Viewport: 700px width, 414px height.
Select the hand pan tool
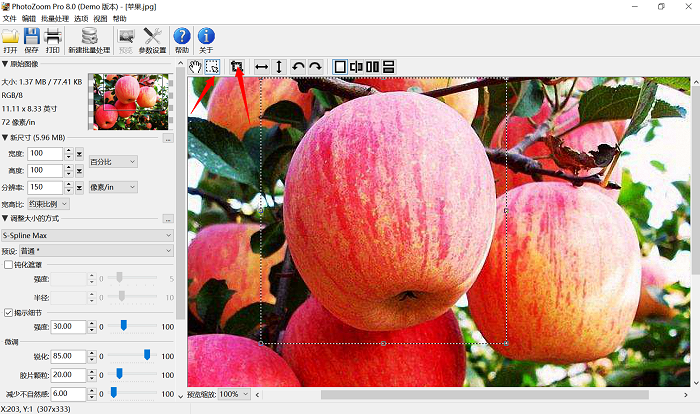(x=196, y=66)
